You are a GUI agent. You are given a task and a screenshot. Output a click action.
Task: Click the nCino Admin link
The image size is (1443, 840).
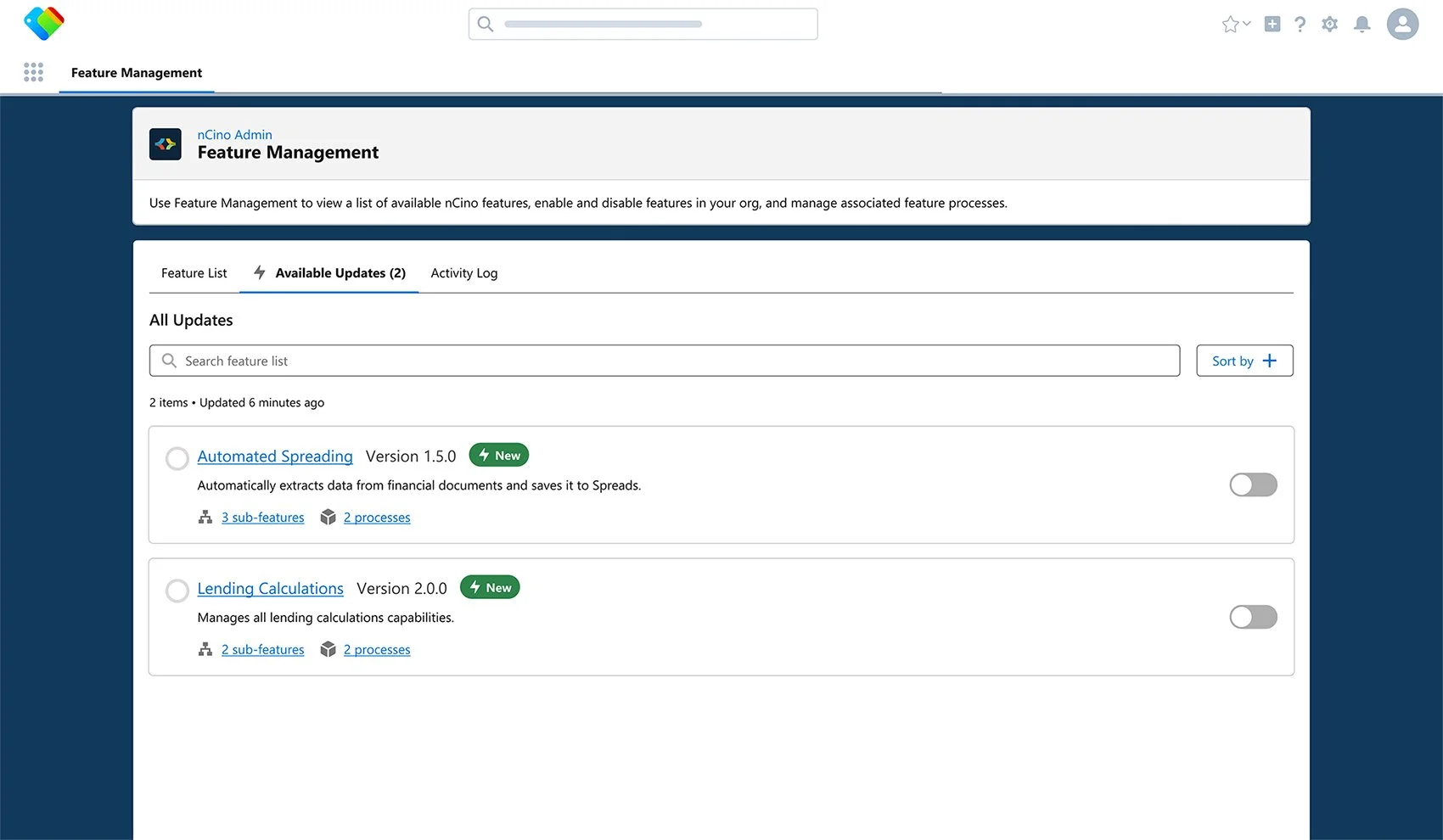pos(235,135)
